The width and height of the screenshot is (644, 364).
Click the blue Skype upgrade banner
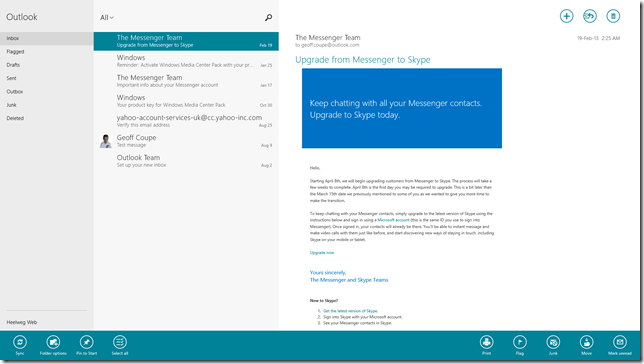(x=402, y=108)
